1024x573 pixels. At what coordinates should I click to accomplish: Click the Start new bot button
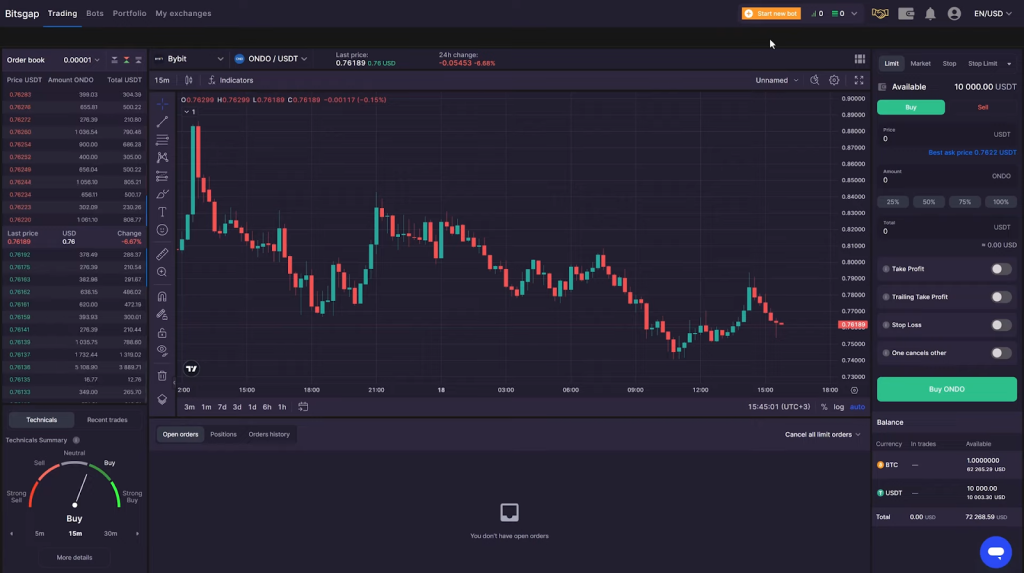click(771, 14)
